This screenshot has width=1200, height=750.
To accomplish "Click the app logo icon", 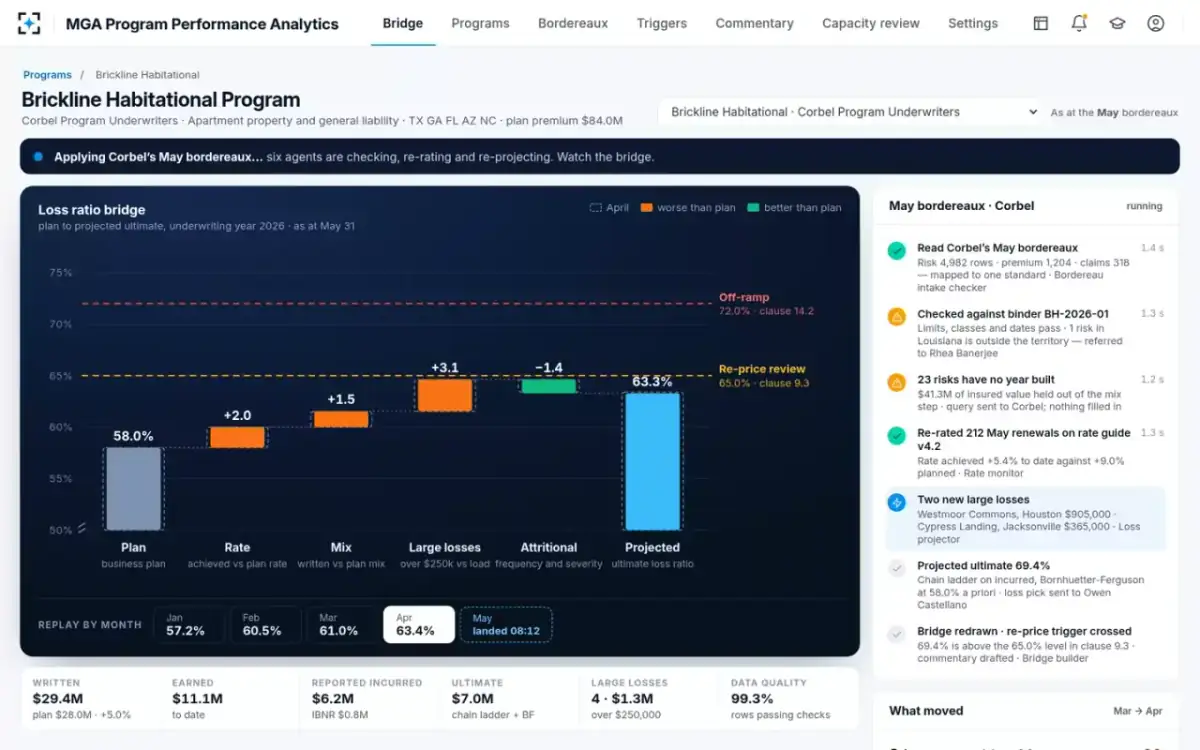I will [x=29, y=23].
